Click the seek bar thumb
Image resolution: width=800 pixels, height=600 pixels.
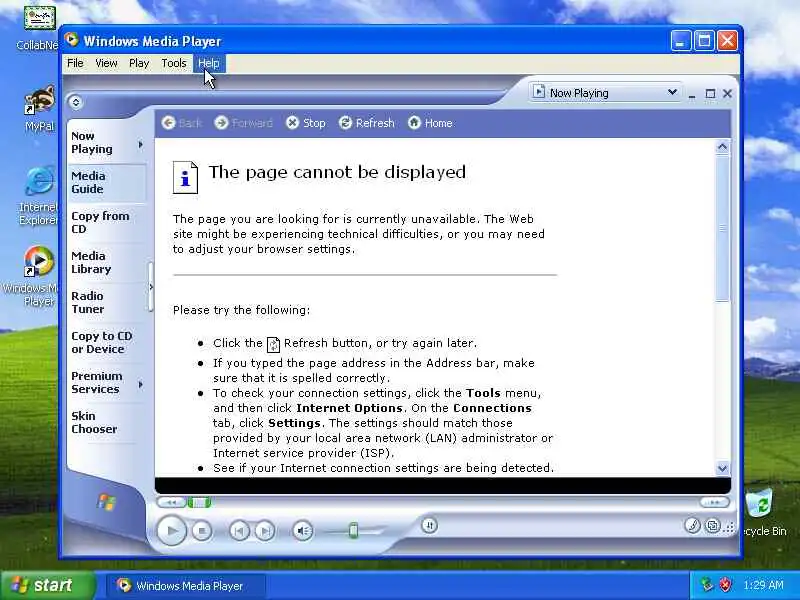pyautogui.click(x=199, y=503)
